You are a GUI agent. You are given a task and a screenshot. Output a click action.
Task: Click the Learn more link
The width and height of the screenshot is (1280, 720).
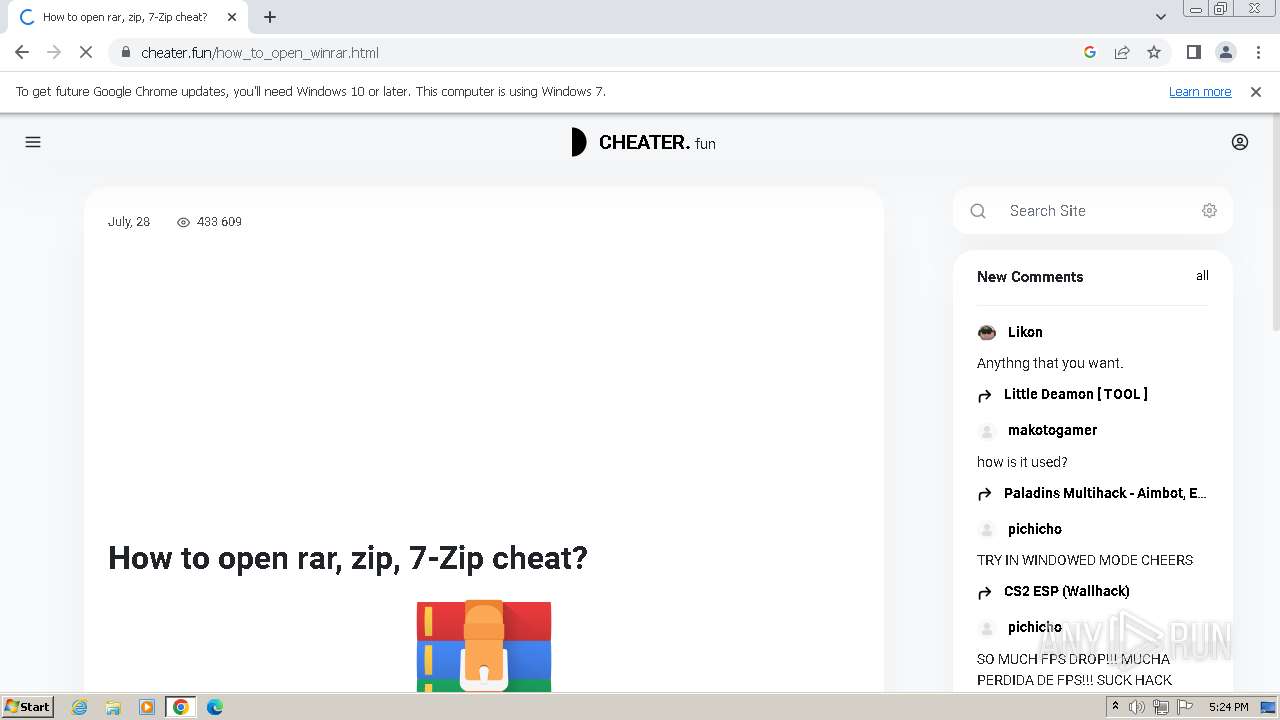1200,91
